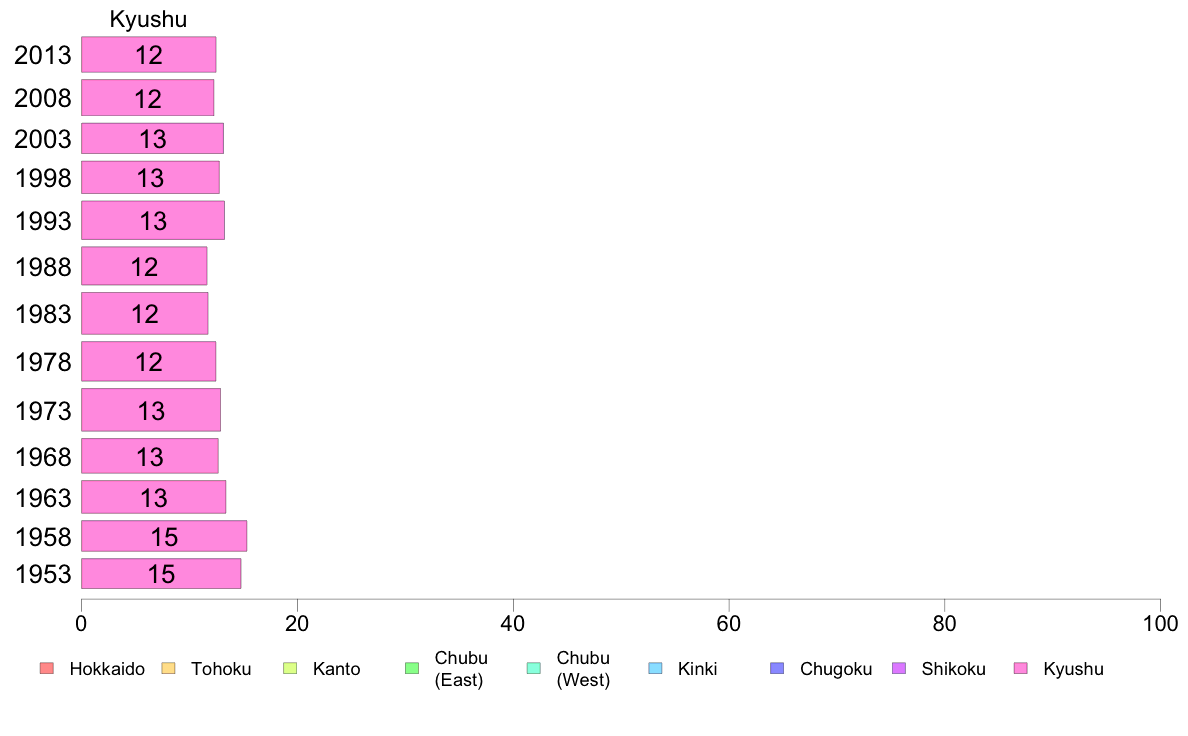Click the 1973 year axis label
Image resolution: width=1188 pixels, height=736 pixels.
pos(43,411)
